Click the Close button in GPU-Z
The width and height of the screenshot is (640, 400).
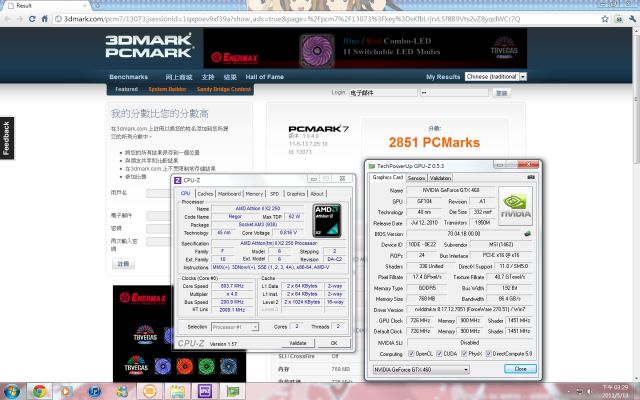click(x=520, y=369)
